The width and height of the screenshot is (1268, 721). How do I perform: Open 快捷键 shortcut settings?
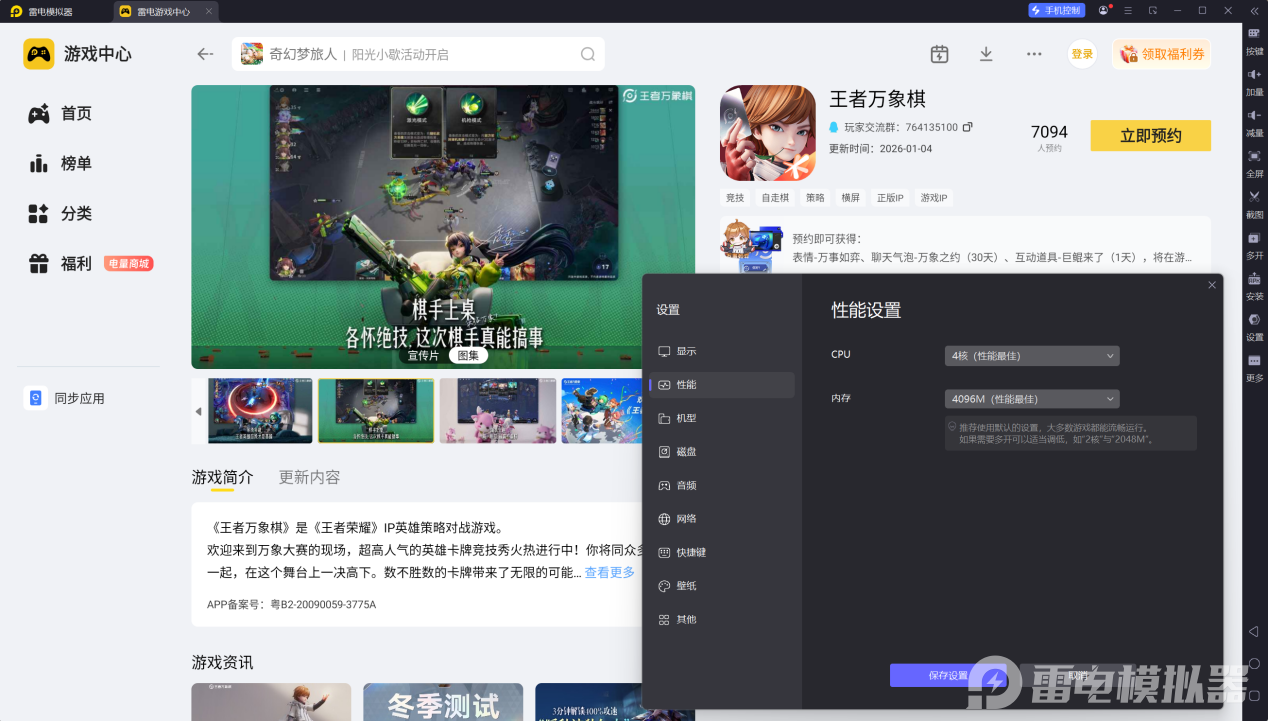click(722, 552)
